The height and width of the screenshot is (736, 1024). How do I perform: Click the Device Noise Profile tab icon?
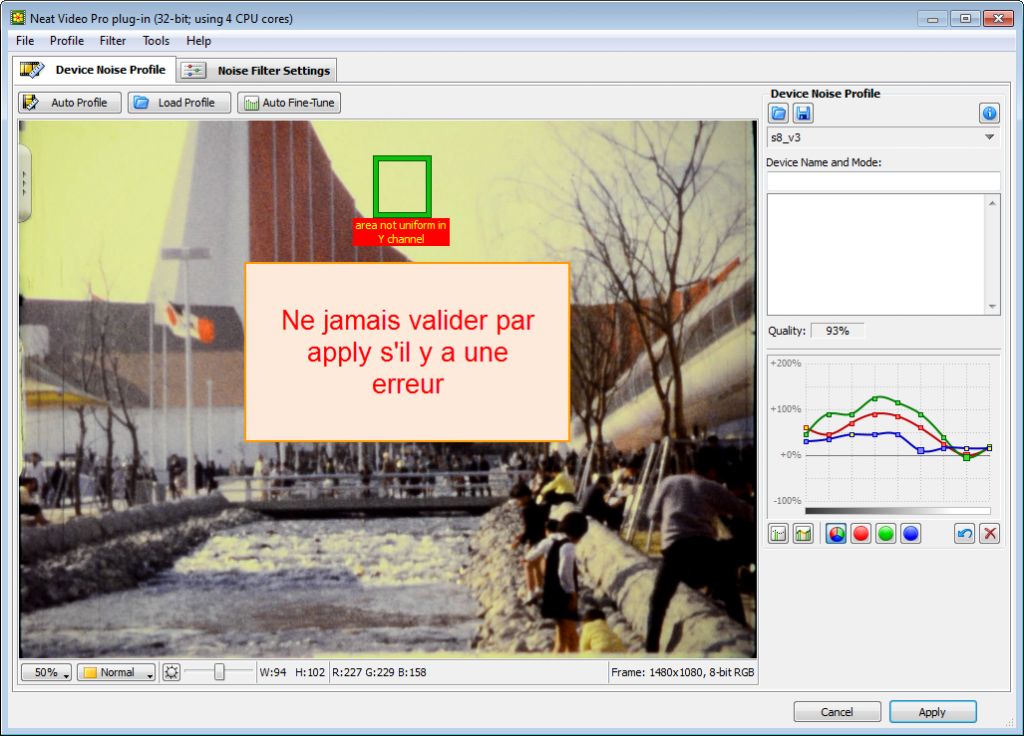32,70
